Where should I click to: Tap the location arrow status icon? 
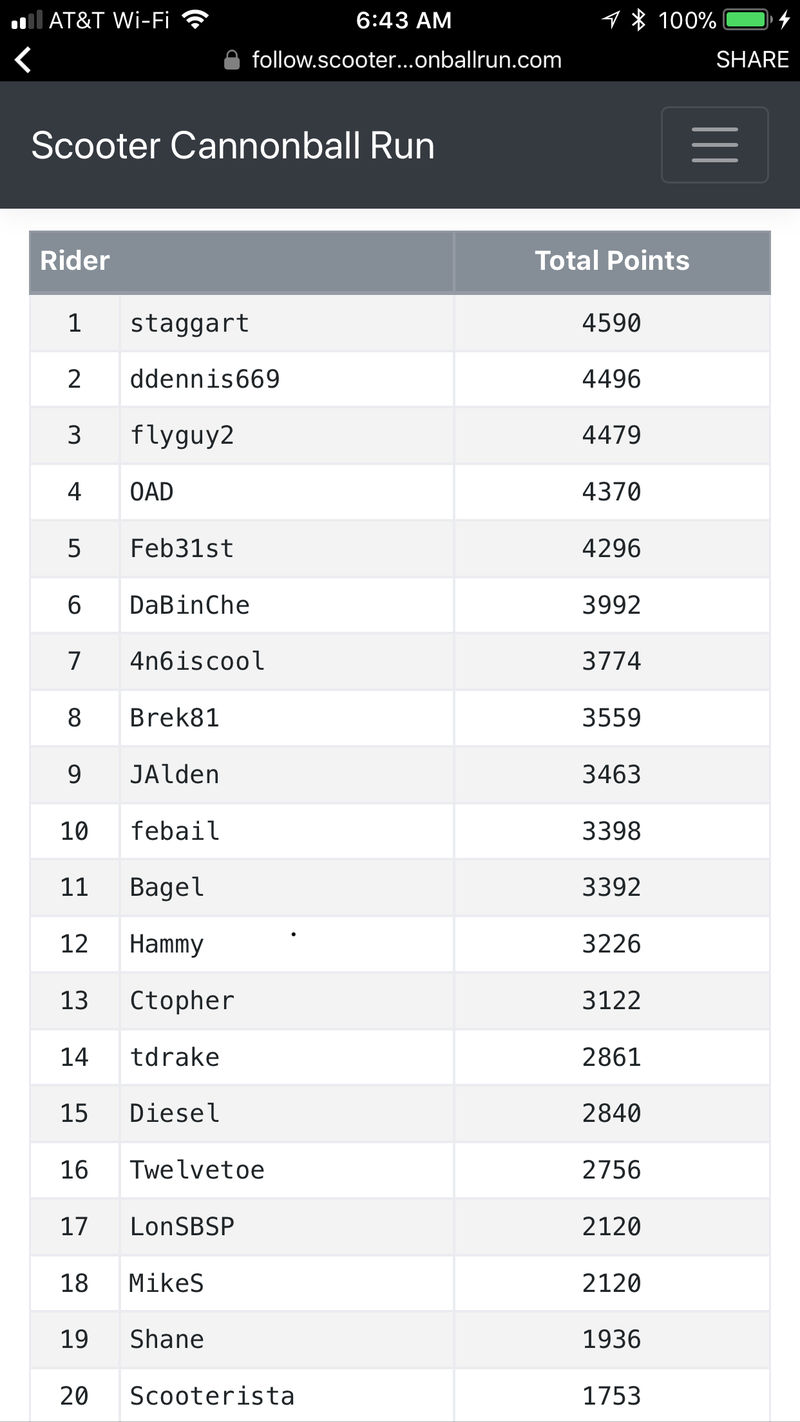pos(610,20)
